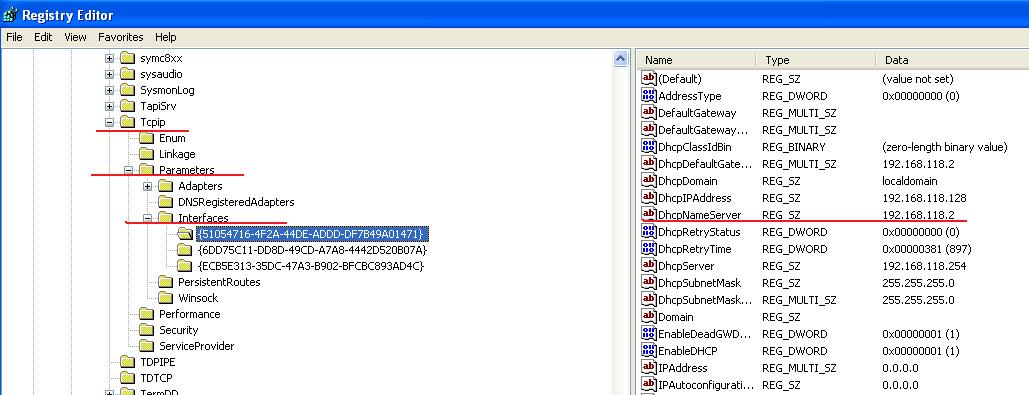Click the PersistentRoutes folder icon
1029x395 pixels.
coord(166,282)
